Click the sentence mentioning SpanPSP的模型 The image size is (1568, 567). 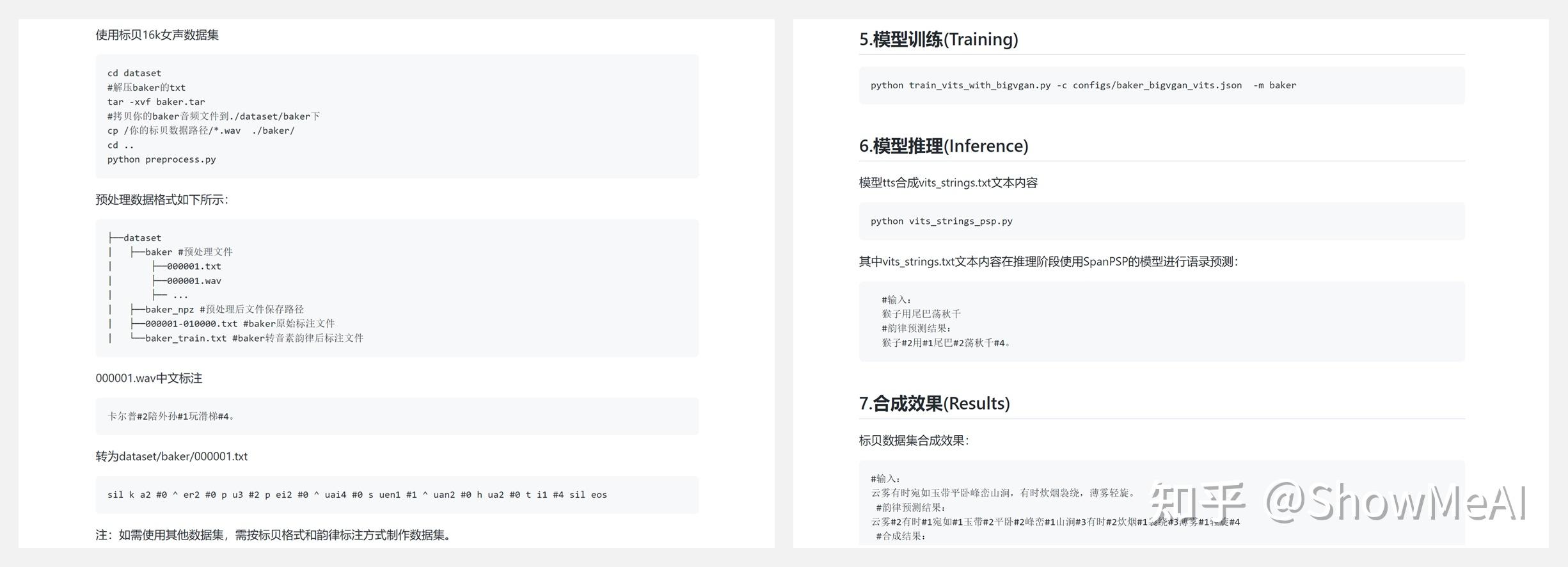point(1049,262)
